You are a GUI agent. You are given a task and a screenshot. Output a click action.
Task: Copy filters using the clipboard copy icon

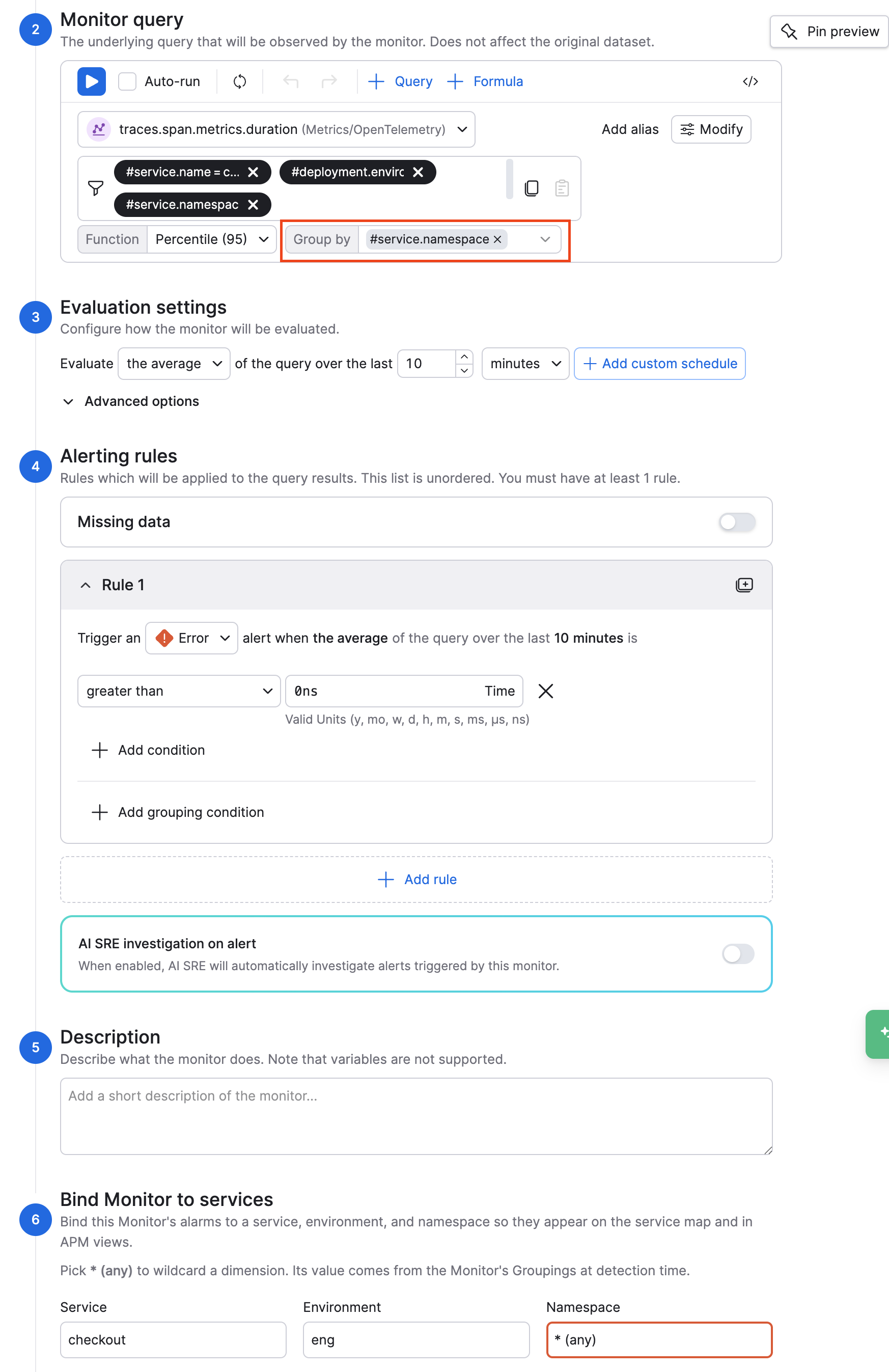(532, 188)
